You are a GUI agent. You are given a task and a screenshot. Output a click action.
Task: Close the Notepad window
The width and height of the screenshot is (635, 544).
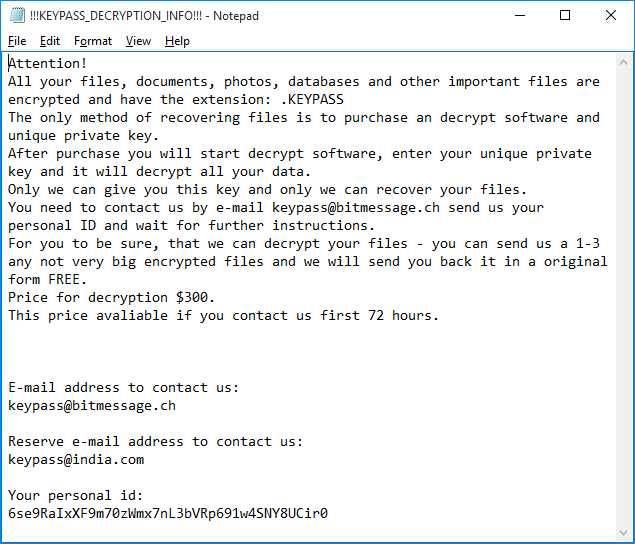(611, 16)
